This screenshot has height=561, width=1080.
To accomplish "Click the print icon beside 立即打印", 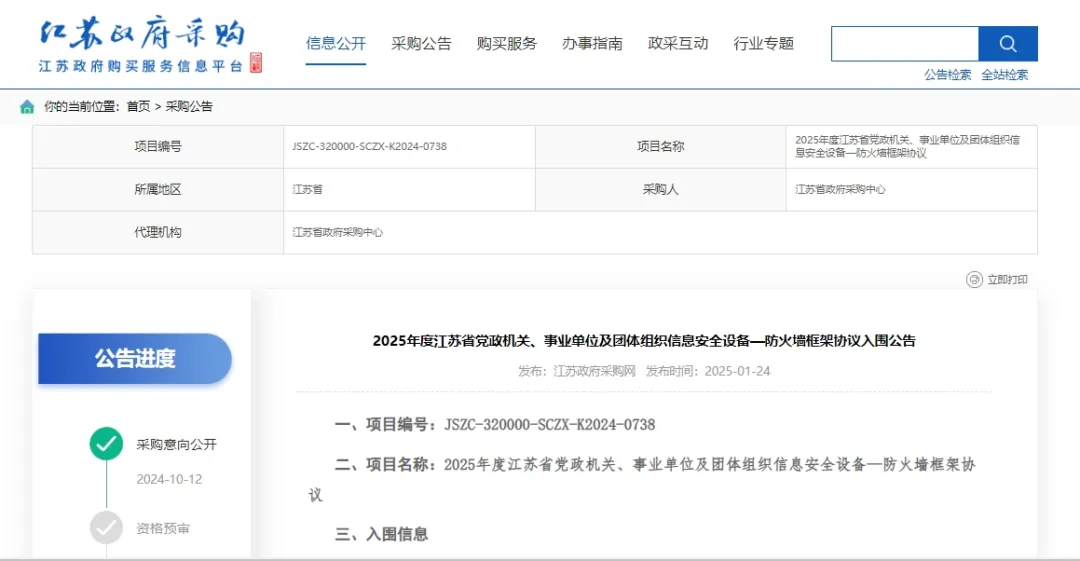I will coord(974,280).
